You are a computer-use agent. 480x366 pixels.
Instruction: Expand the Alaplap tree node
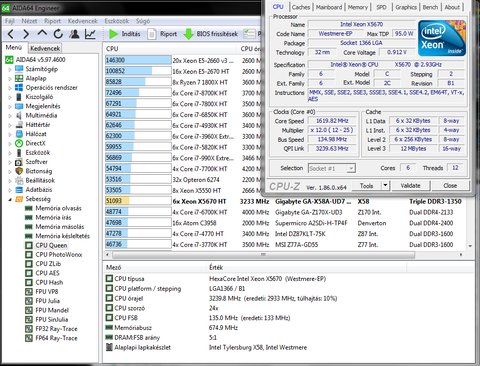coord(10,79)
